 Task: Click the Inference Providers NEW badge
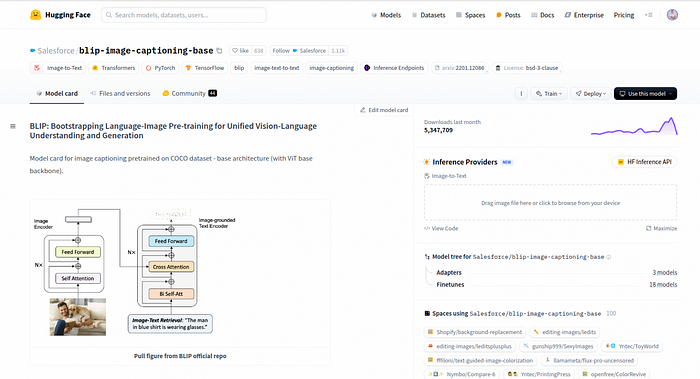click(507, 162)
